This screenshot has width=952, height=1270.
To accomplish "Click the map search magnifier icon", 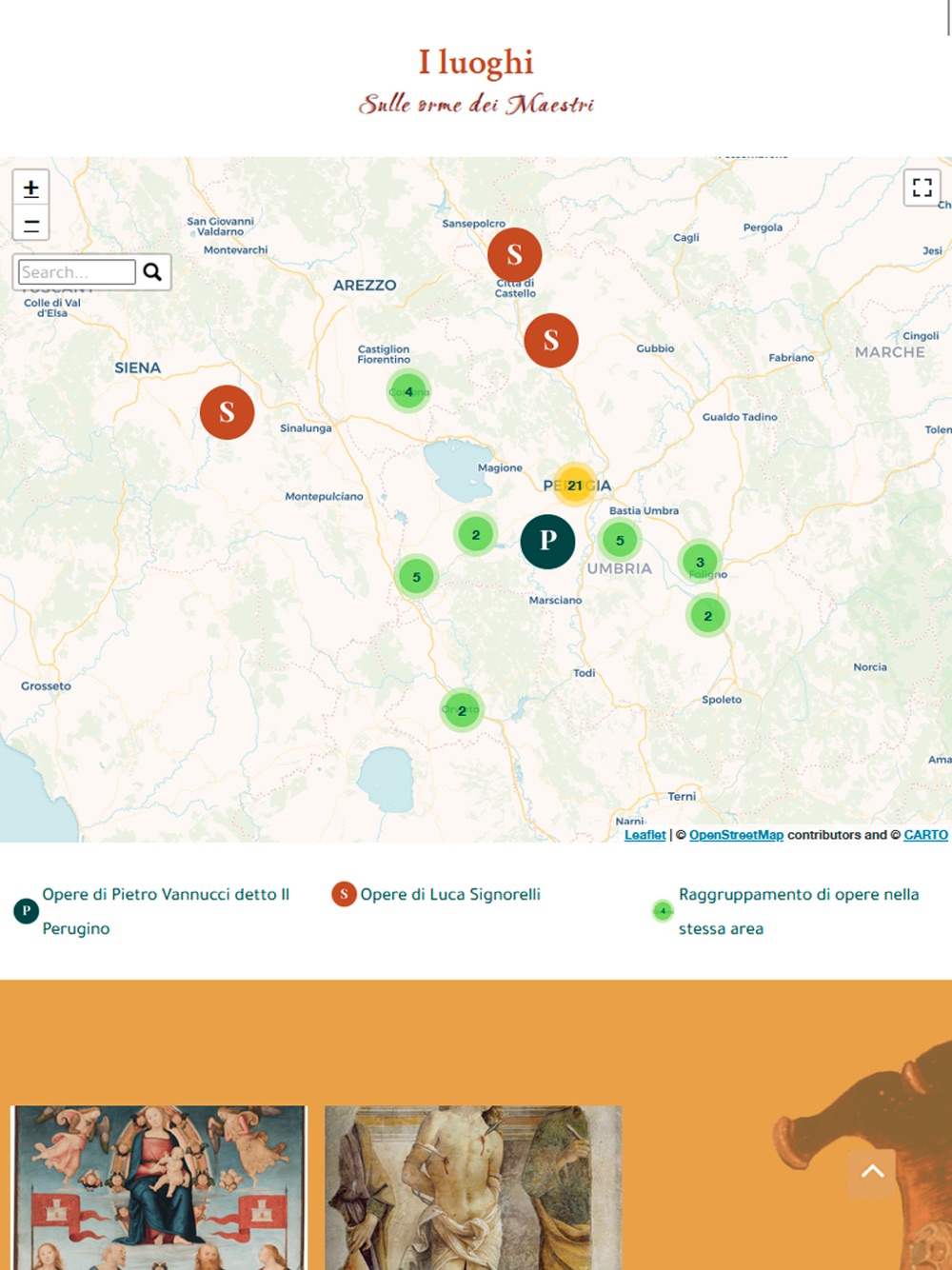I will 152,272.
